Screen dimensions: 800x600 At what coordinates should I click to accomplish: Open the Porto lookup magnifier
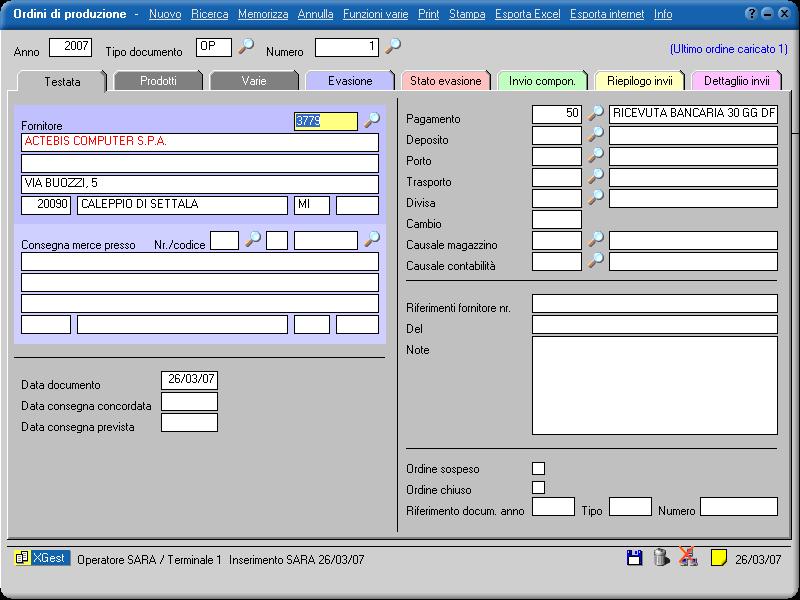pos(595,155)
